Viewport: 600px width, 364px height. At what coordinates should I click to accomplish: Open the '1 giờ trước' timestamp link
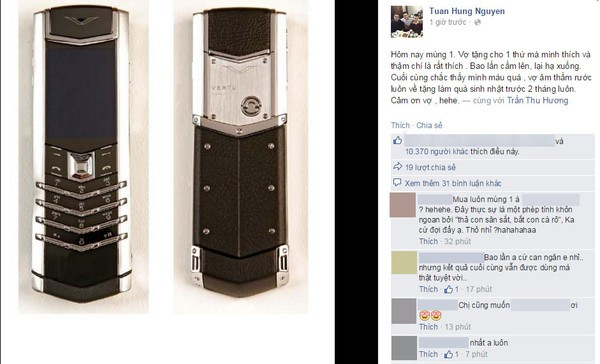point(448,23)
